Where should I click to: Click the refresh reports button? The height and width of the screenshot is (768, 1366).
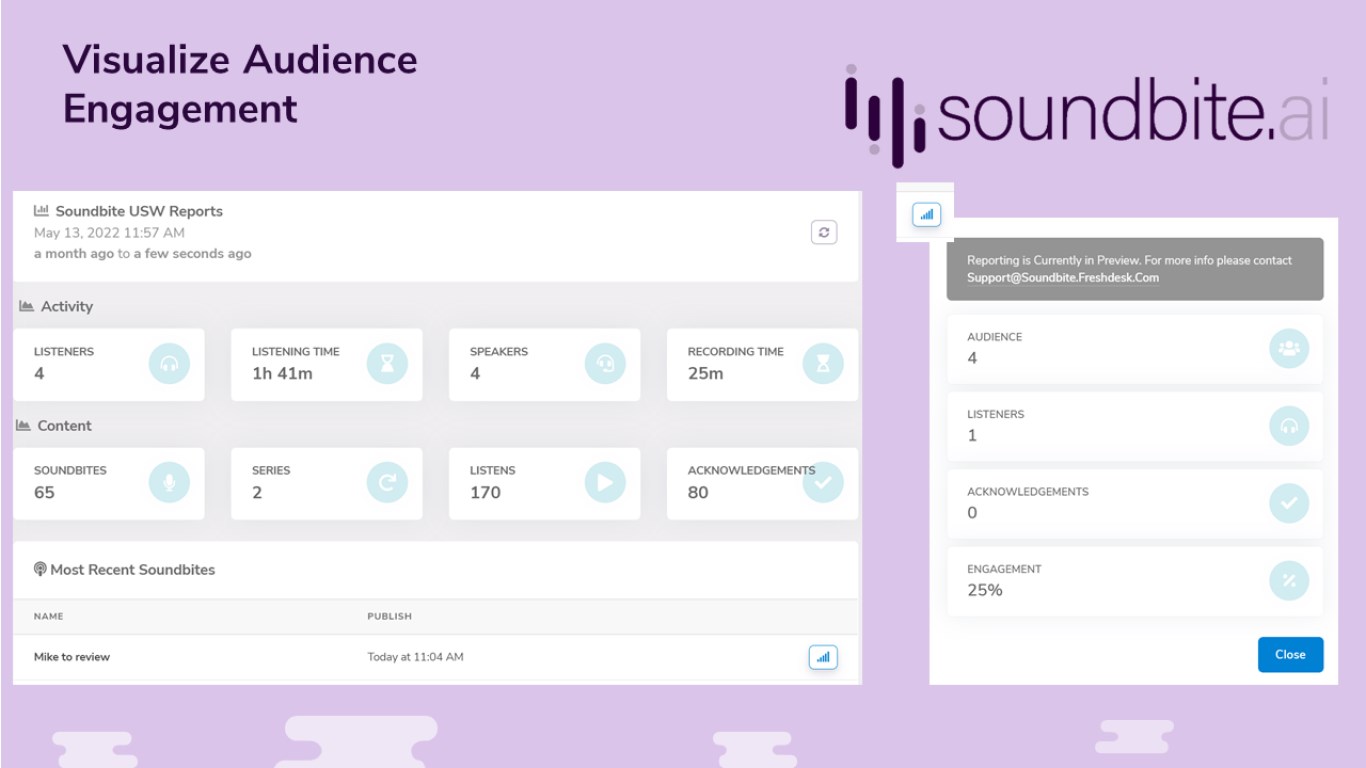[x=823, y=232]
